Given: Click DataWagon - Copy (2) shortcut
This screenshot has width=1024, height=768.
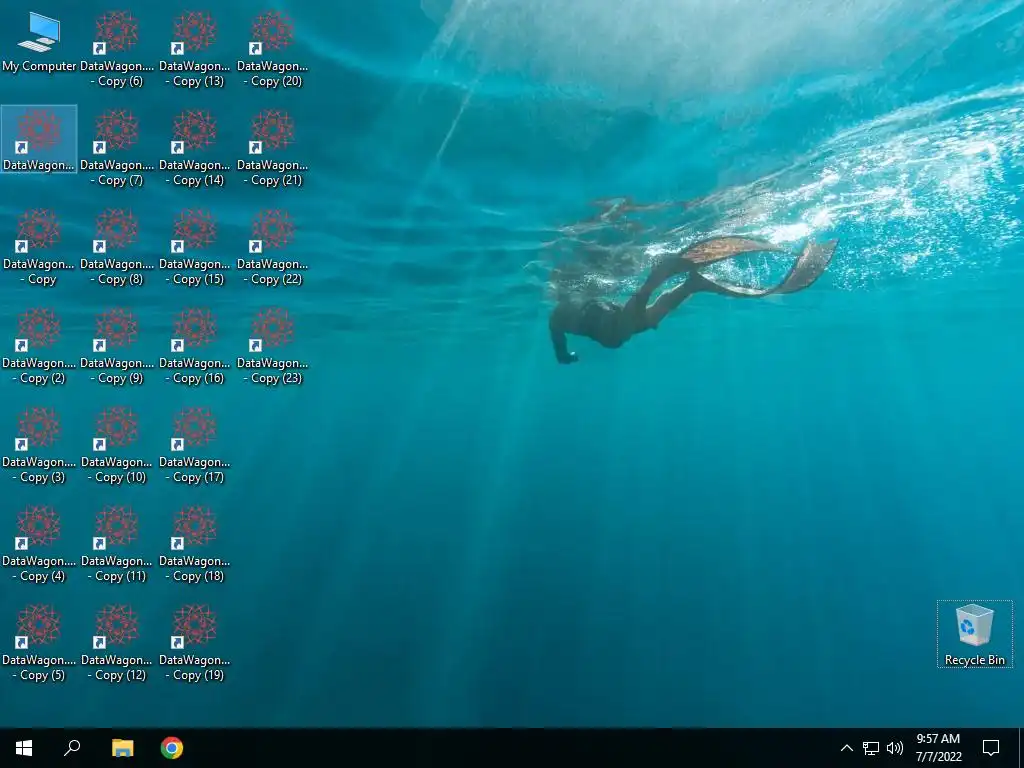Looking at the screenshot, I should (x=39, y=347).
